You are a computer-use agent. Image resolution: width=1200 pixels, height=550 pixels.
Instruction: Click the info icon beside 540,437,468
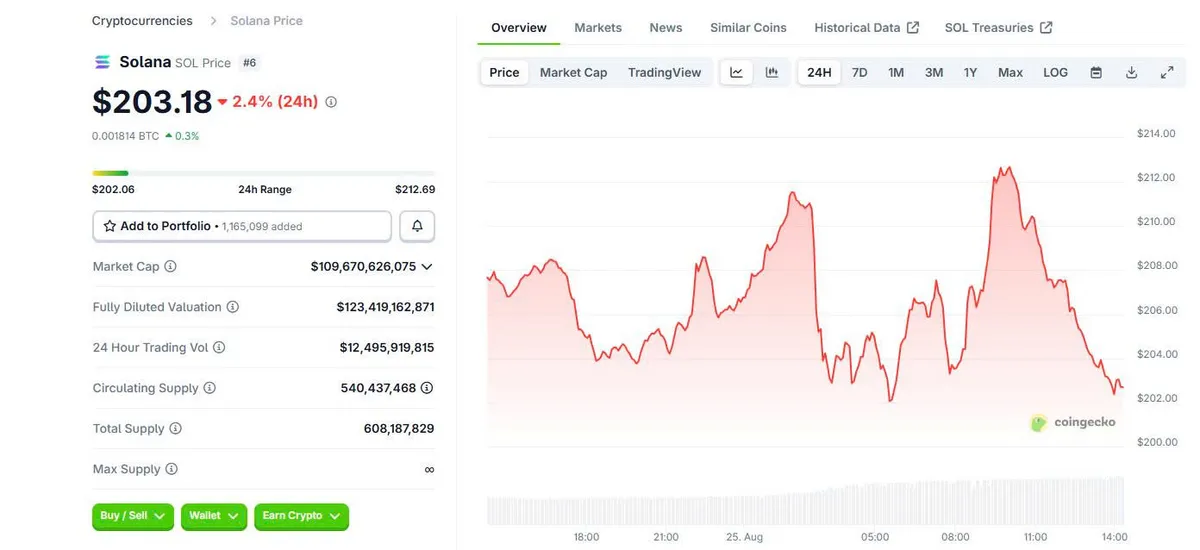point(427,388)
